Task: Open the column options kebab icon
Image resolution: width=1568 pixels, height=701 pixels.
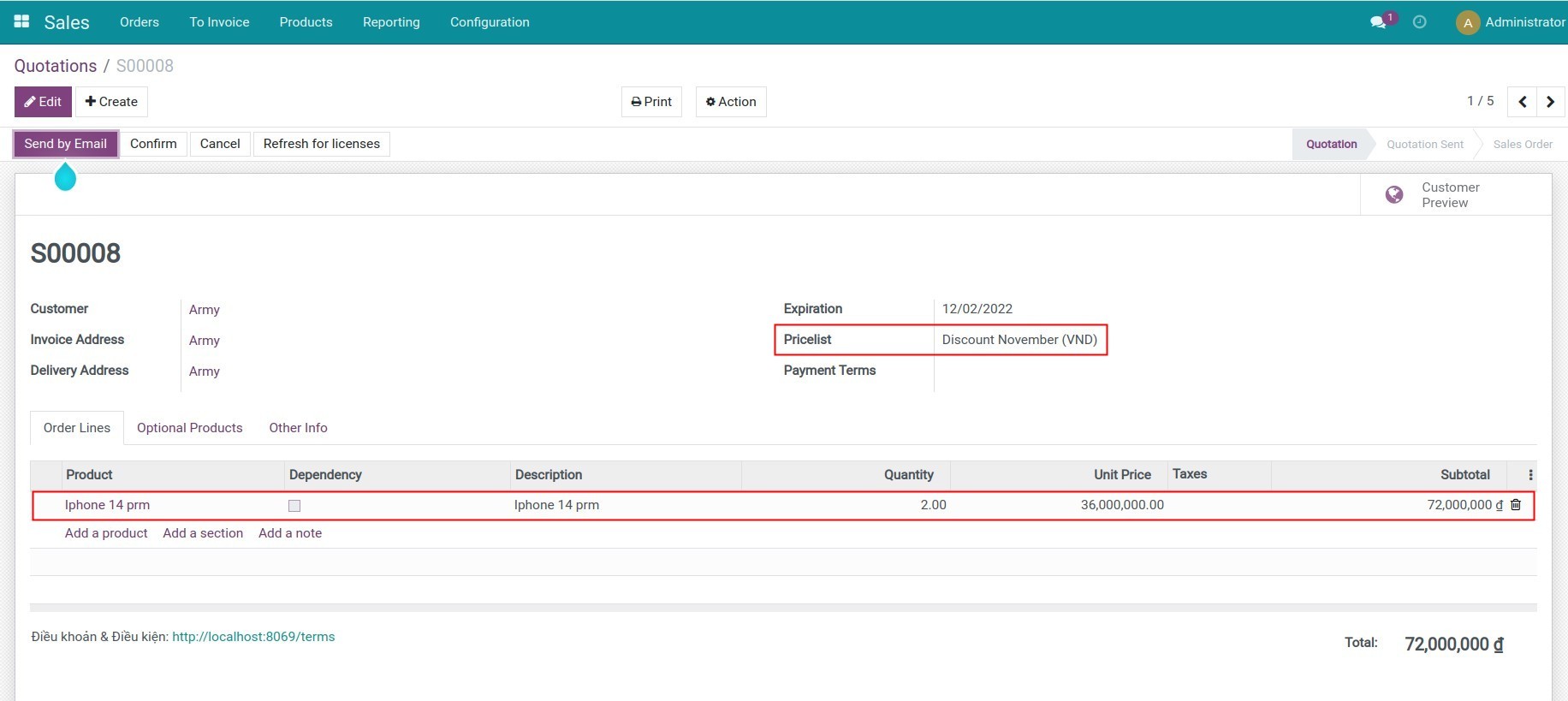Action: (1530, 475)
